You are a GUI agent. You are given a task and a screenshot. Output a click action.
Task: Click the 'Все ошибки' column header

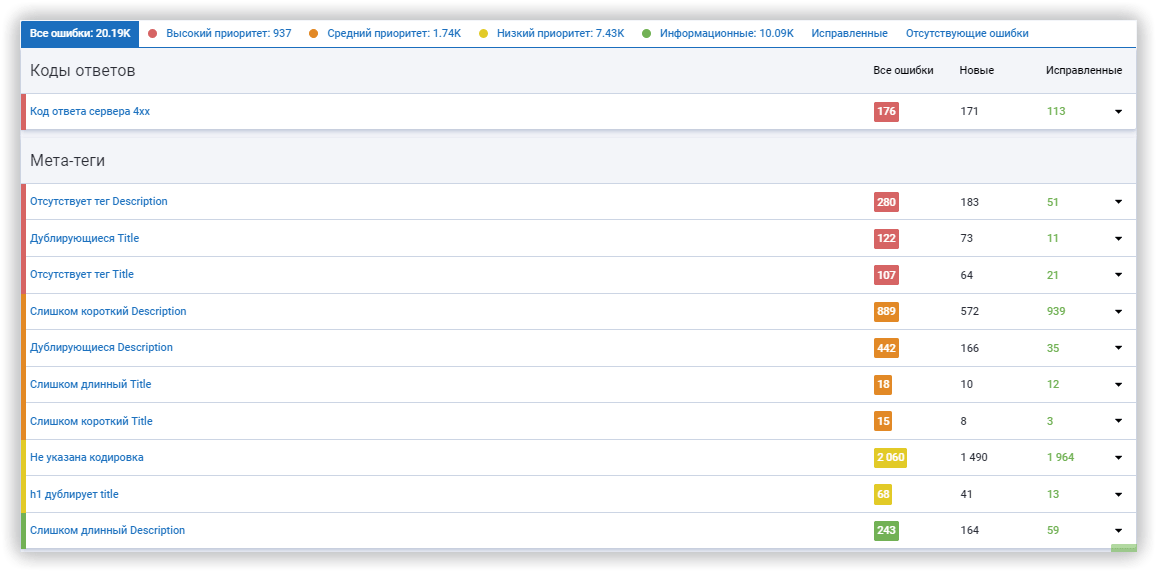[903, 70]
